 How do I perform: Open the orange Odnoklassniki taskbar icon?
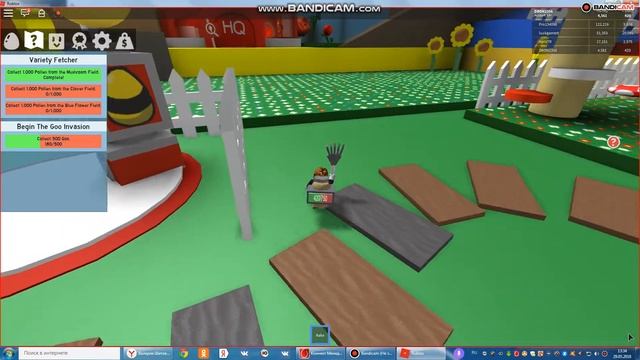tap(204, 353)
